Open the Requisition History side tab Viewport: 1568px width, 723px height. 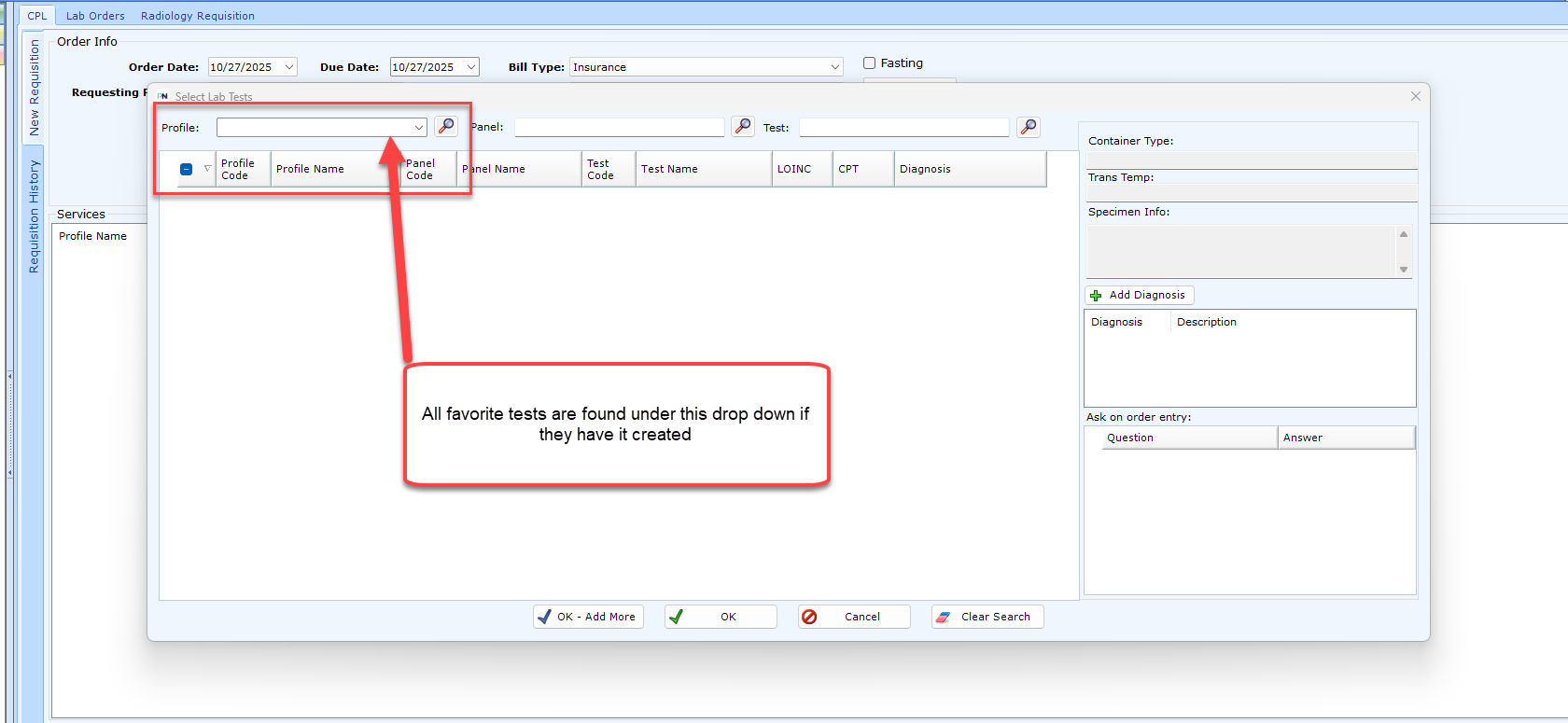[x=35, y=216]
